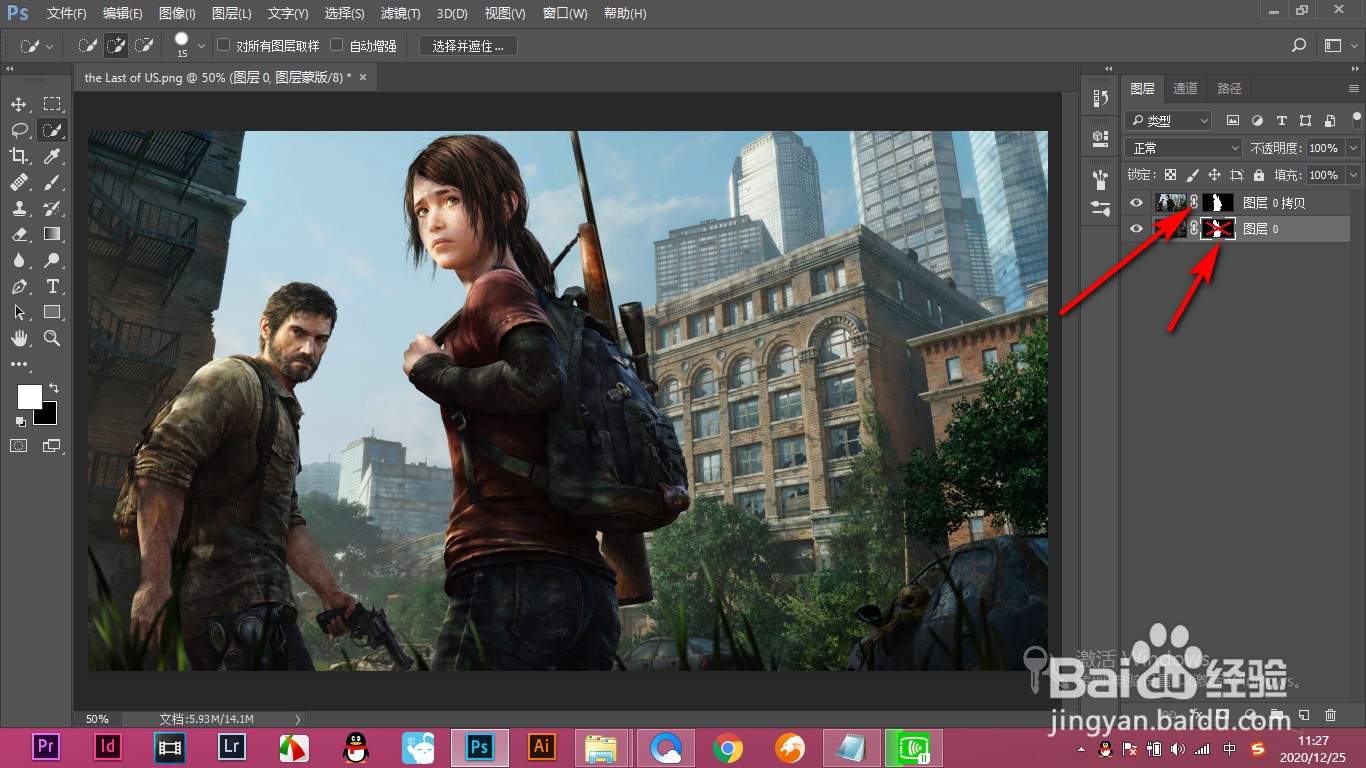
Task: Unlink the mask on 图层 0 拷贝
Action: point(1194,202)
